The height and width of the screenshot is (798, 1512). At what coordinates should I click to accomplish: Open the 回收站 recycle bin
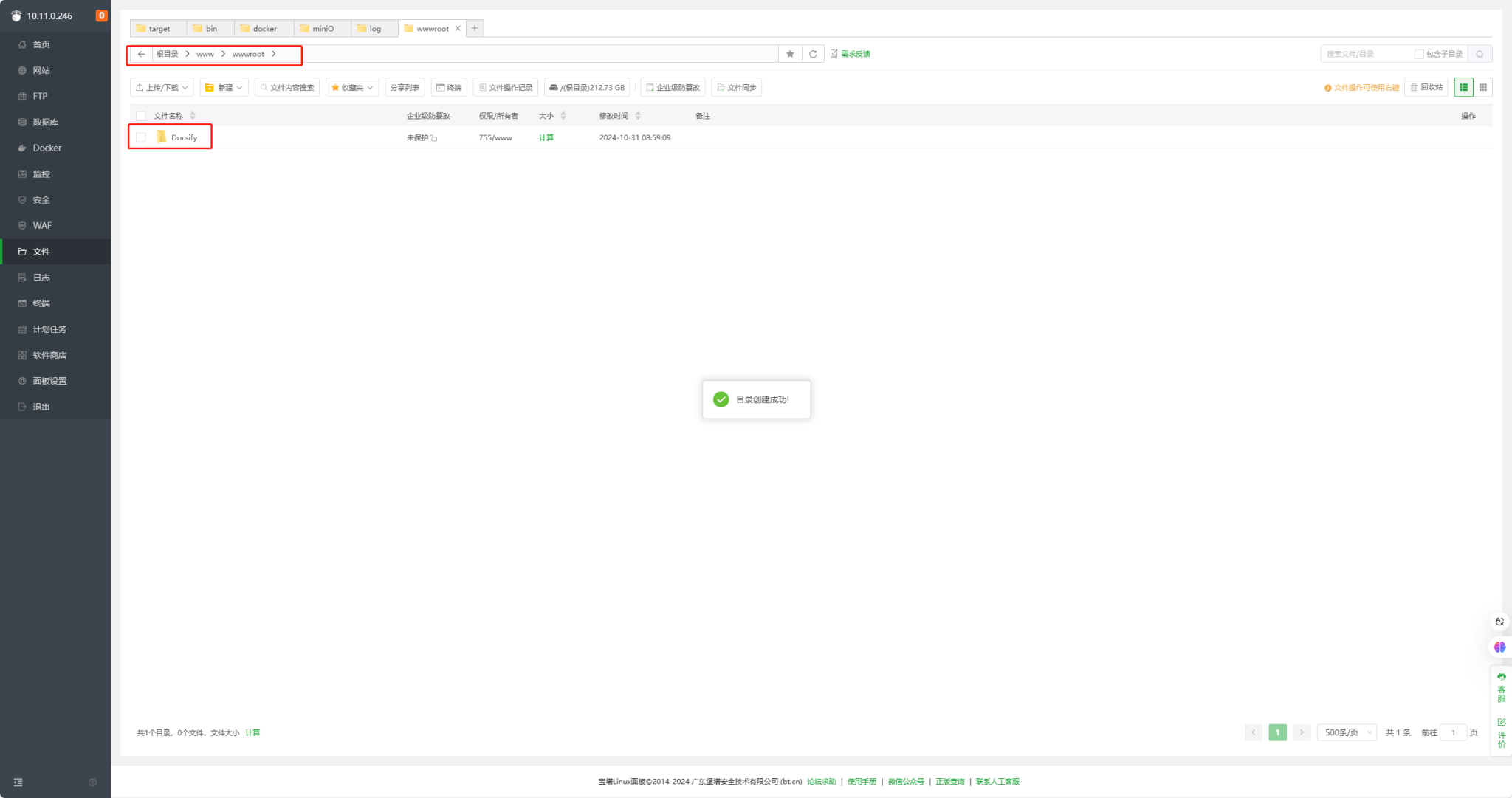tap(1426, 87)
